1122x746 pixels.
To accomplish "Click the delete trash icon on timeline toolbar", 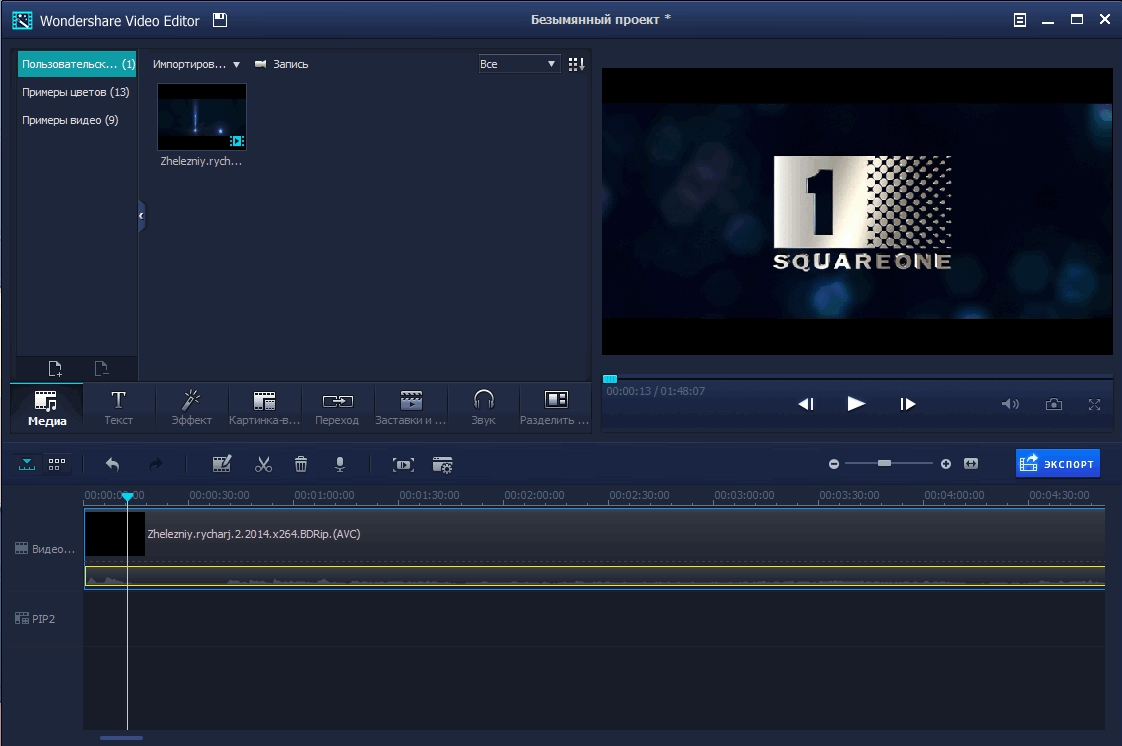I will [x=300, y=463].
